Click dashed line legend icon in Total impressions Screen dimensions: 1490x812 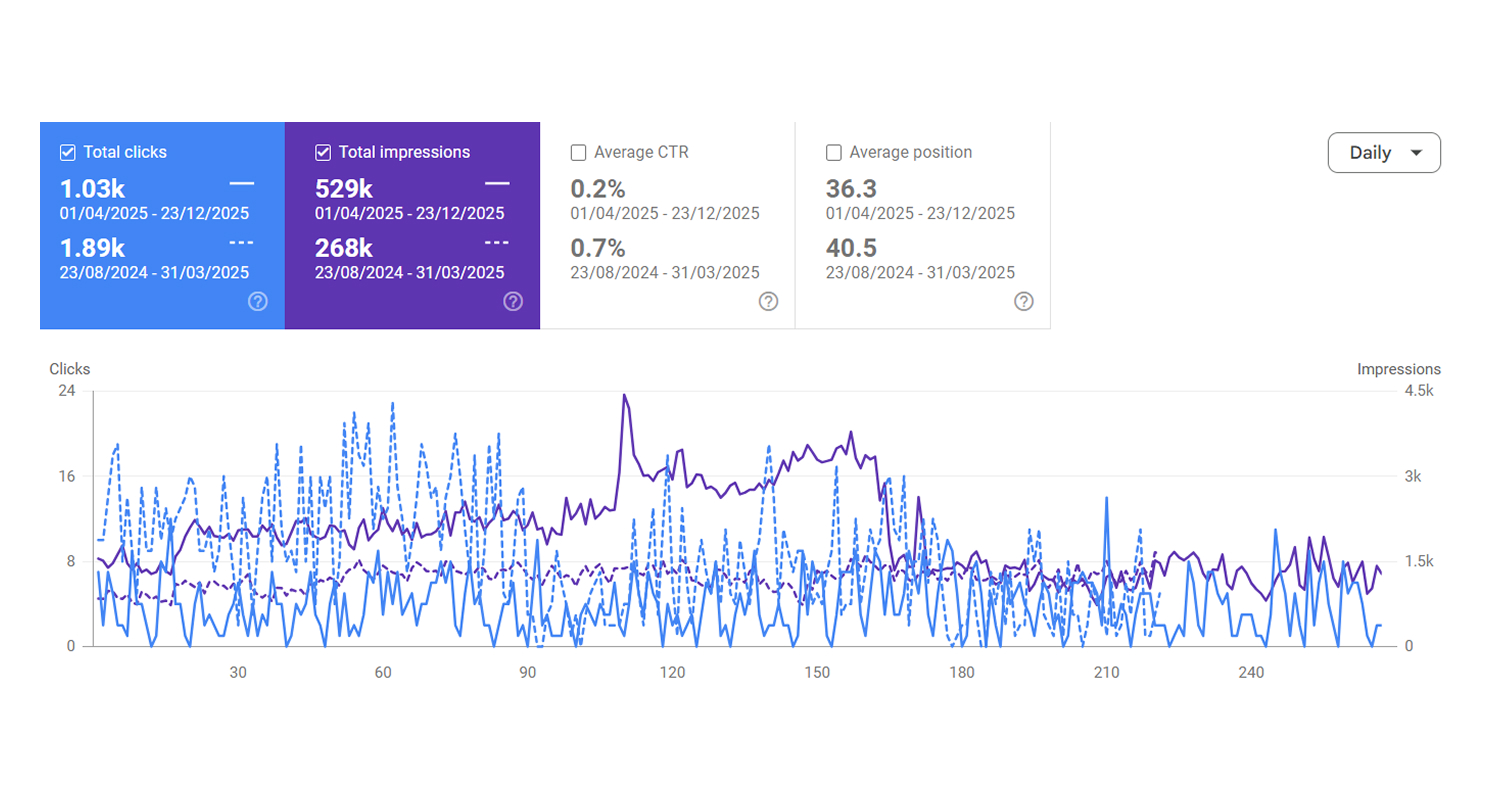click(497, 243)
